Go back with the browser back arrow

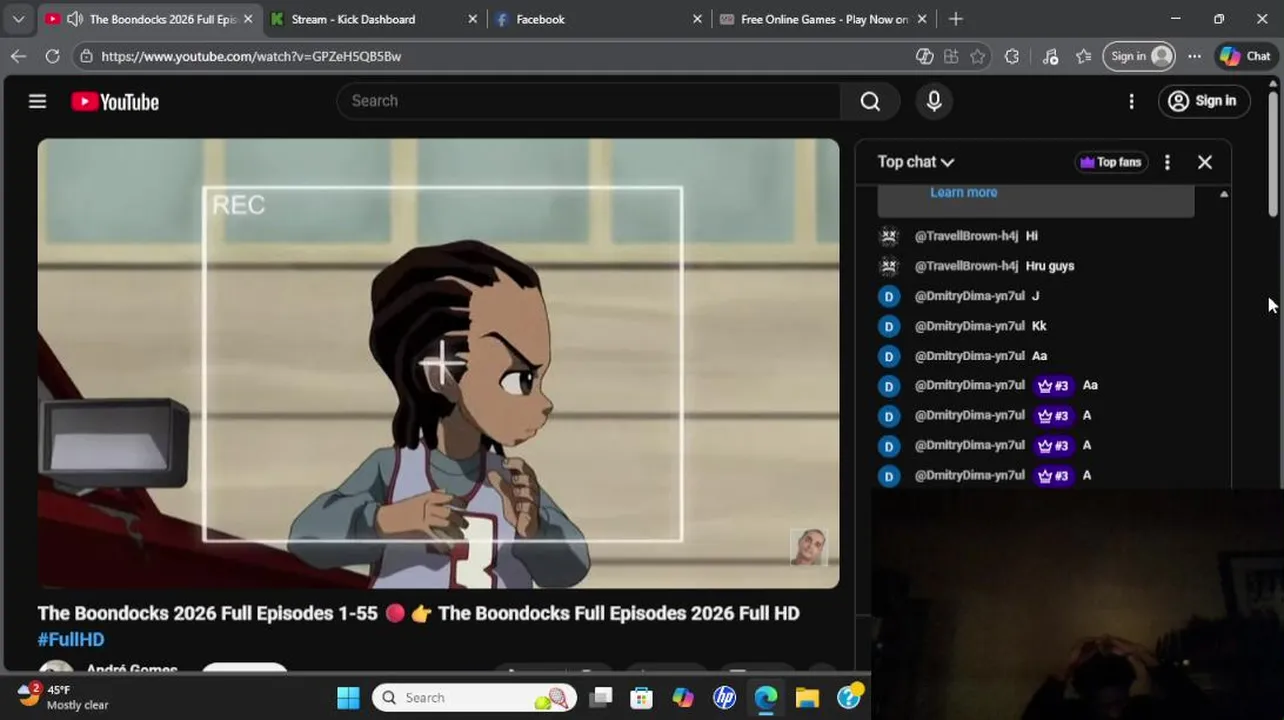[x=18, y=56]
